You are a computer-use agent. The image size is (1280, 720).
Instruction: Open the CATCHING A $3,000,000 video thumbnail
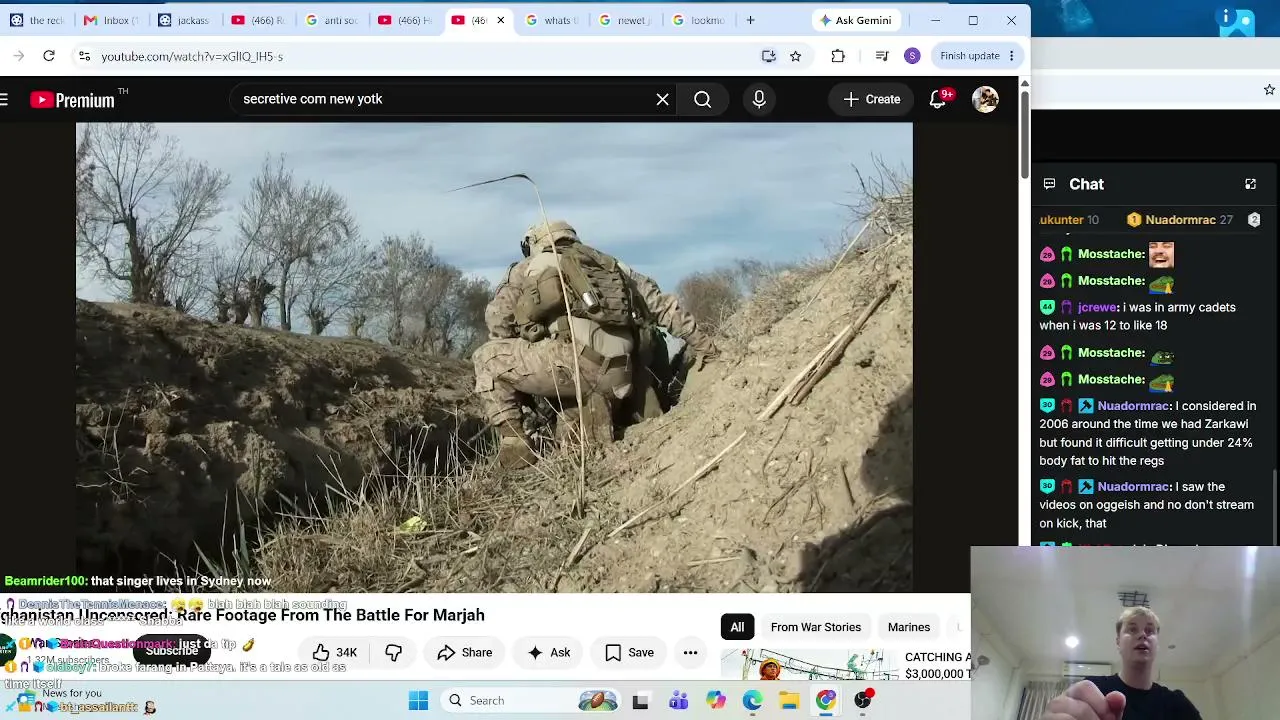(x=810, y=666)
